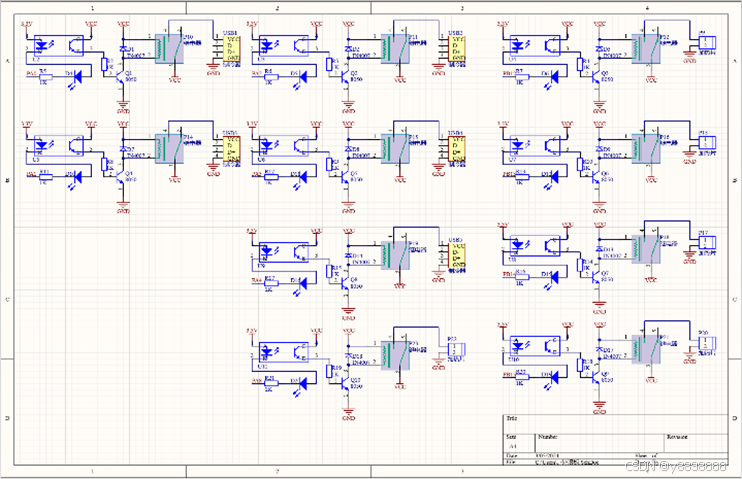Click resistor R12 below optocoupler U6
The image size is (742, 479).
tap(271, 177)
